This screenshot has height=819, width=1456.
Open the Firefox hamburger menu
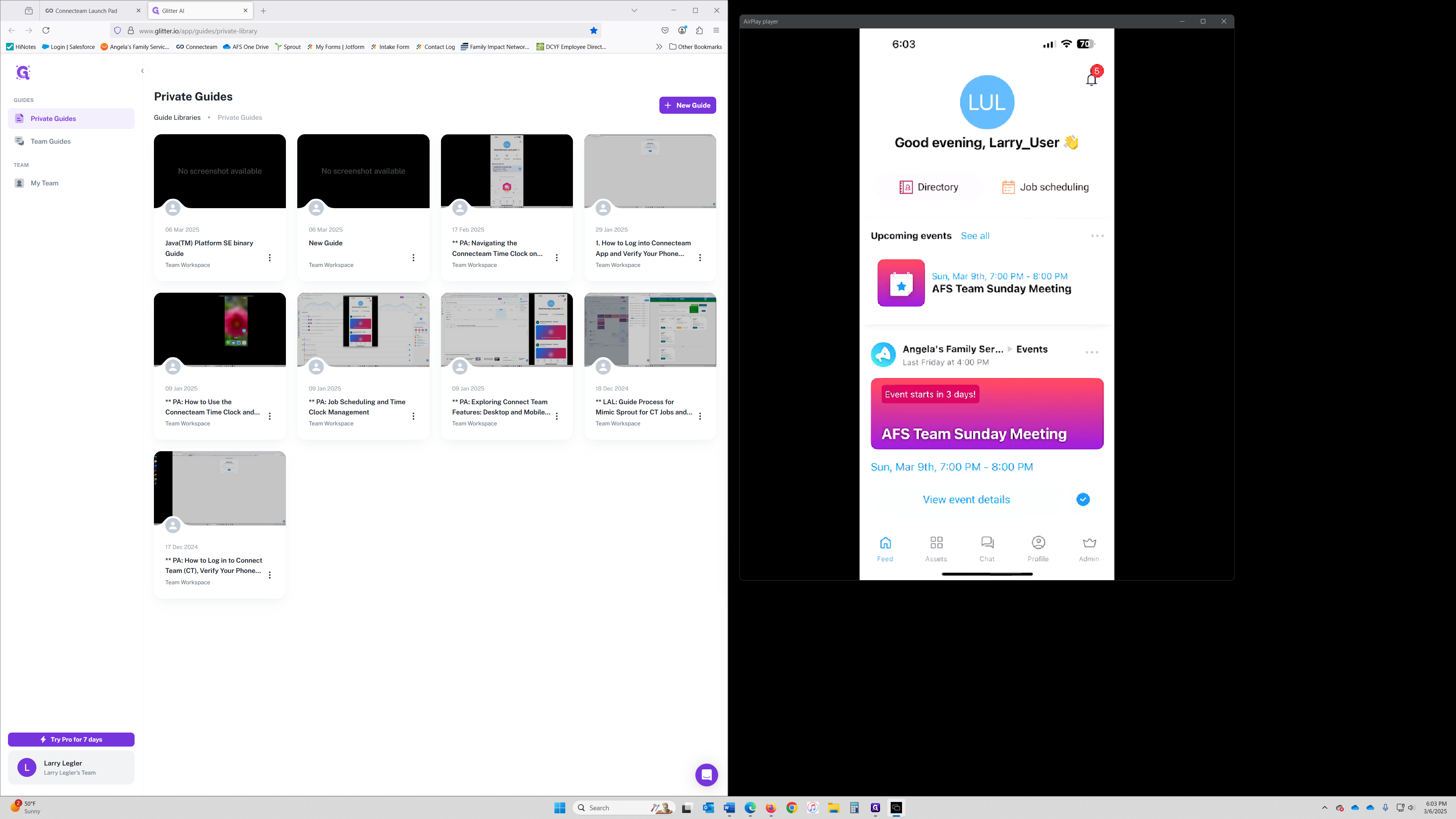pyautogui.click(x=716, y=30)
